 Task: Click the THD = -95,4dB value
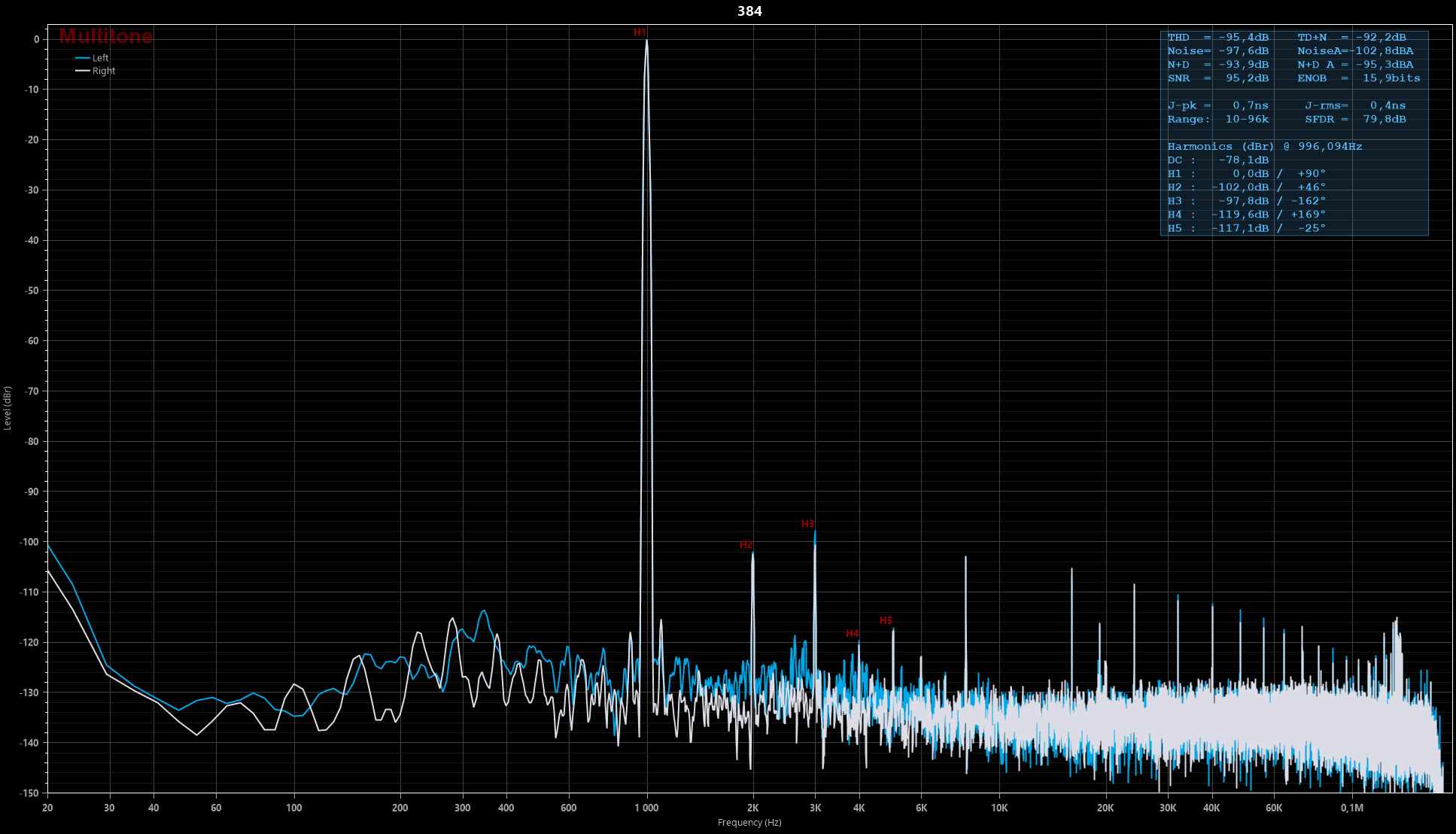tap(1218, 37)
